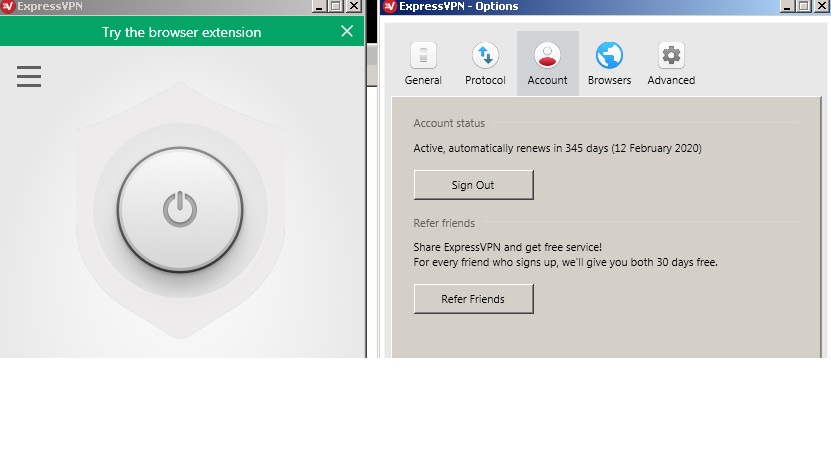Click the 'Share ExpressVPN and get free service!' text
Viewport: 831px width, 460px height.
(x=507, y=247)
